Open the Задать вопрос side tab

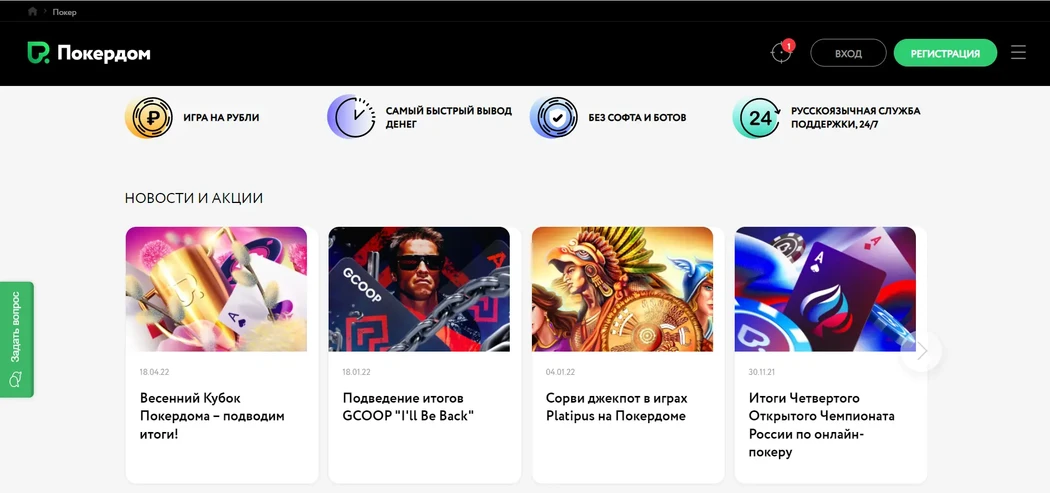[x=17, y=340]
